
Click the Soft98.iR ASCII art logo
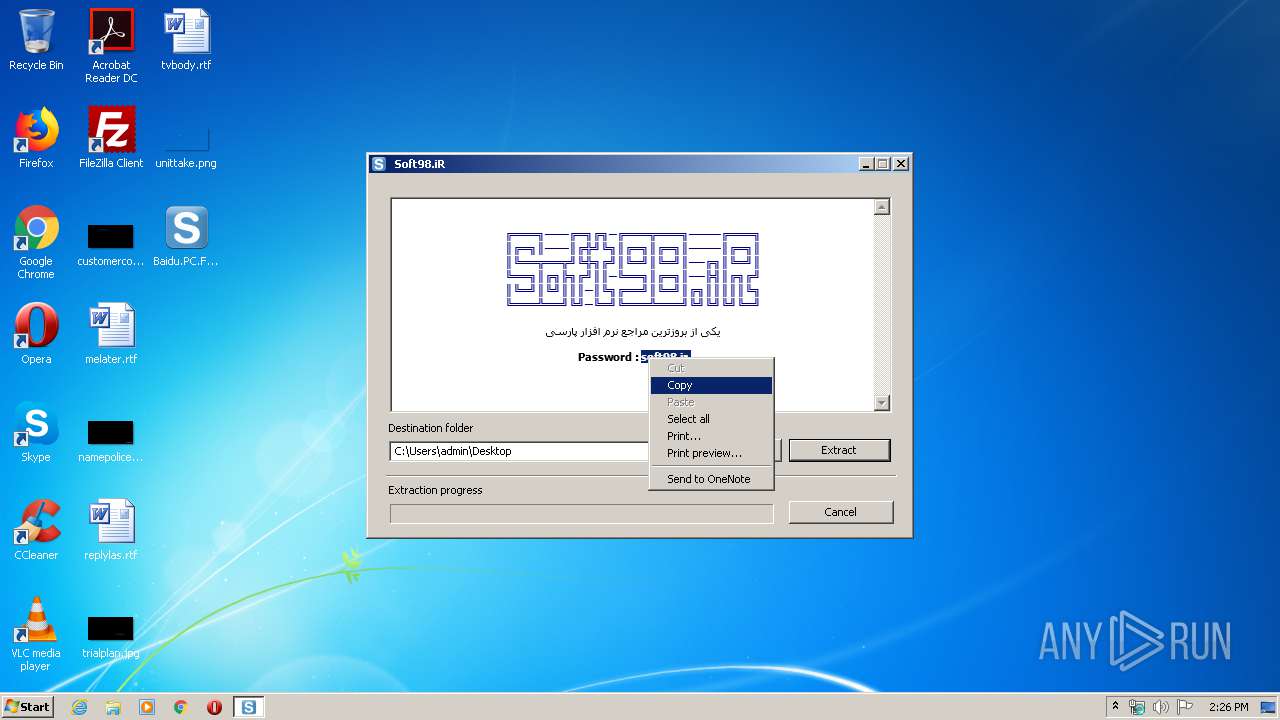tap(632, 269)
